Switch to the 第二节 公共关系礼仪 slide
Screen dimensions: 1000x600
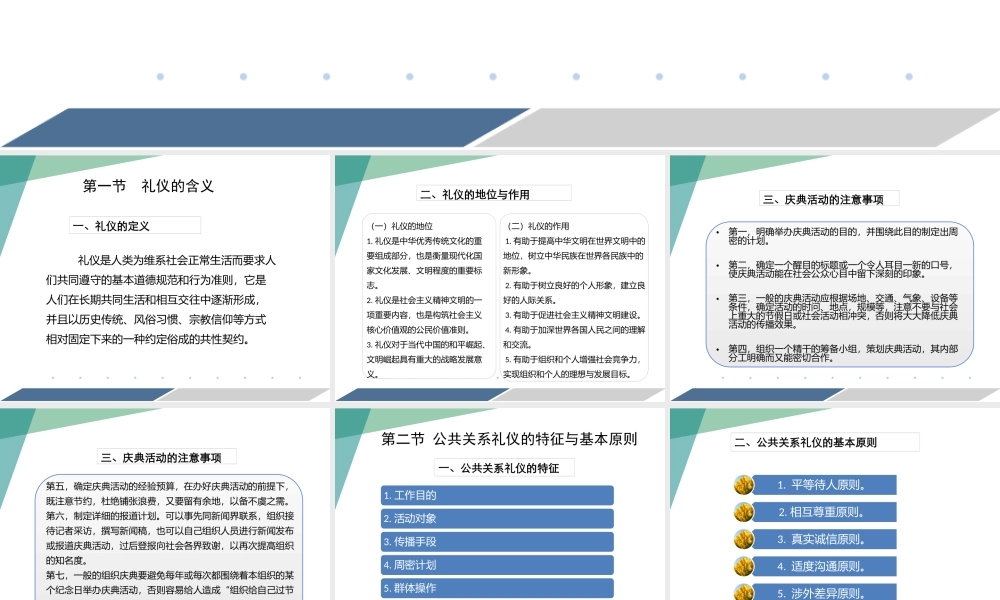511,438
